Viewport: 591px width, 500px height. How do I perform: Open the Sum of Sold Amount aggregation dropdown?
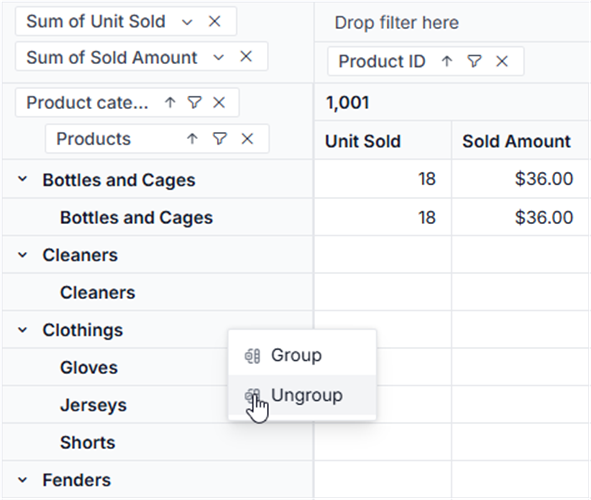coord(218,58)
